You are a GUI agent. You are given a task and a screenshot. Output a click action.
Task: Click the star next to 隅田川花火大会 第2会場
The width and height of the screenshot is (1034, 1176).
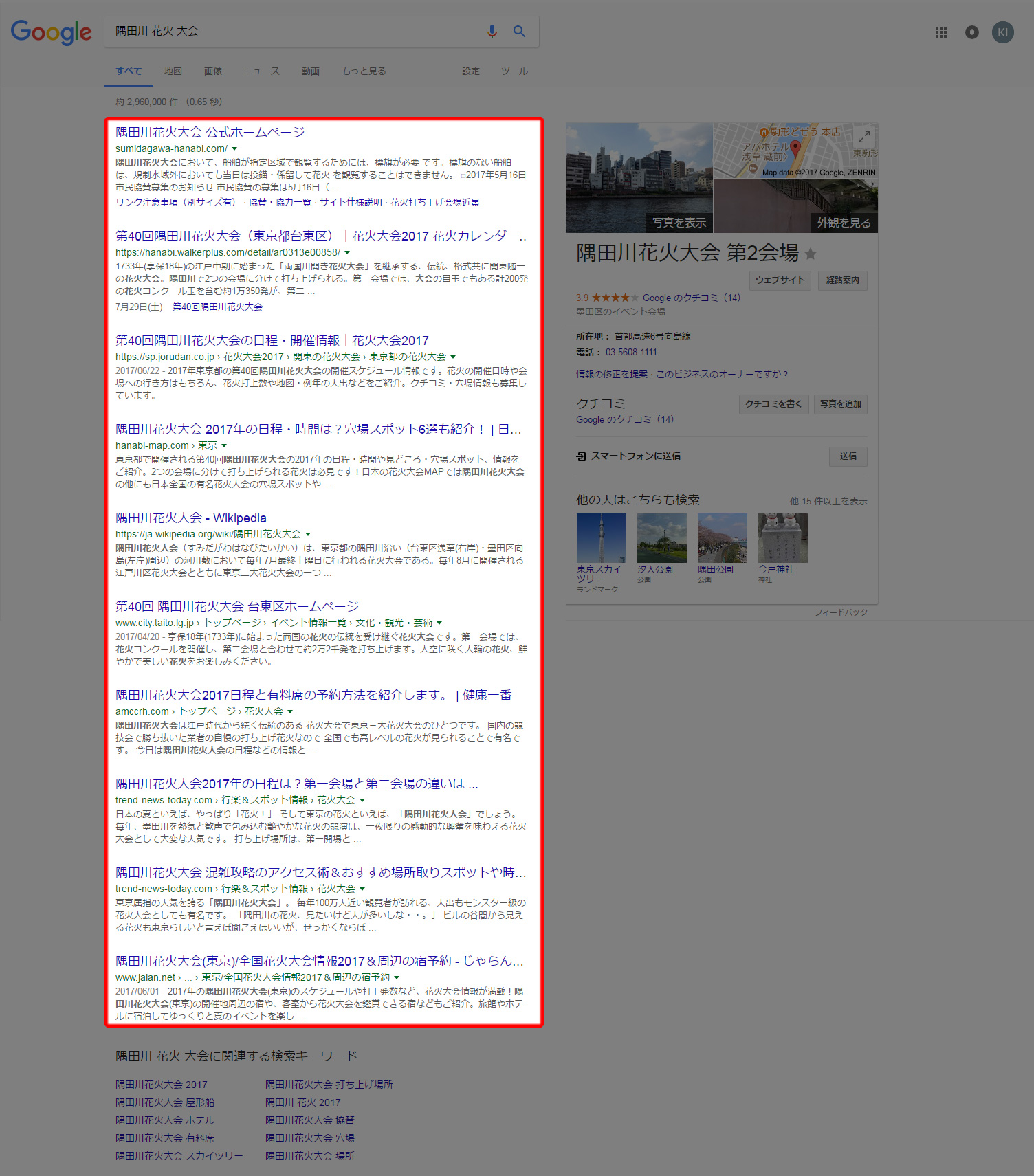coord(811,254)
